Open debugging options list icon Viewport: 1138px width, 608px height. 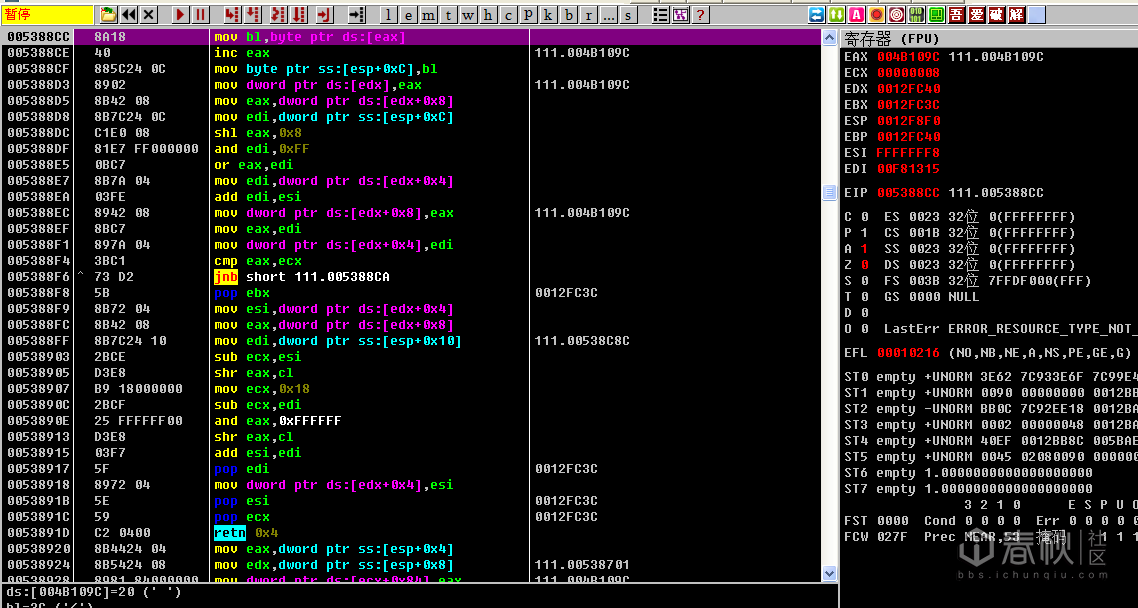point(660,15)
